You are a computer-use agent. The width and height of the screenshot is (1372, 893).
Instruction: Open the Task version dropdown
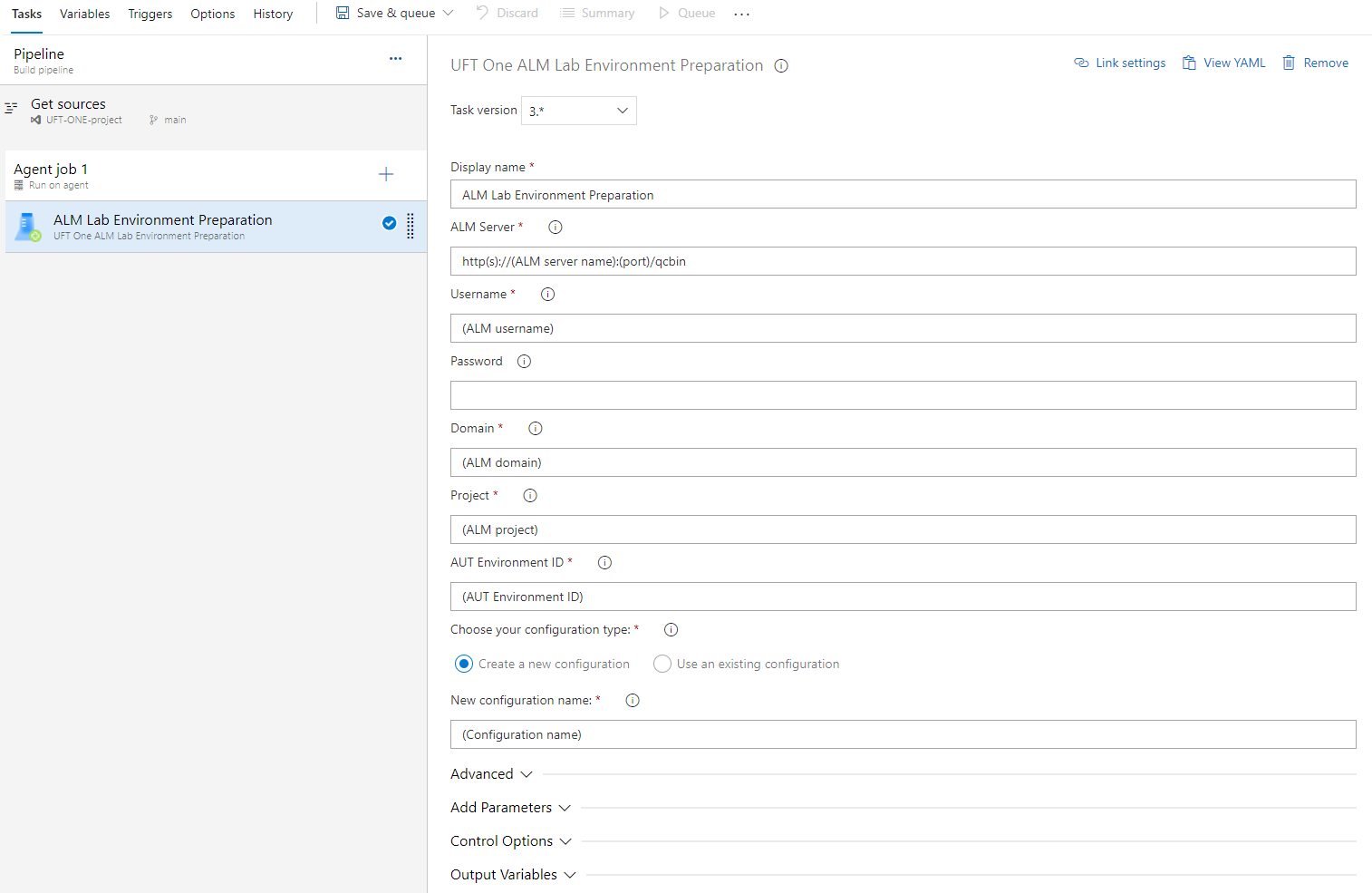pyautogui.click(x=579, y=111)
